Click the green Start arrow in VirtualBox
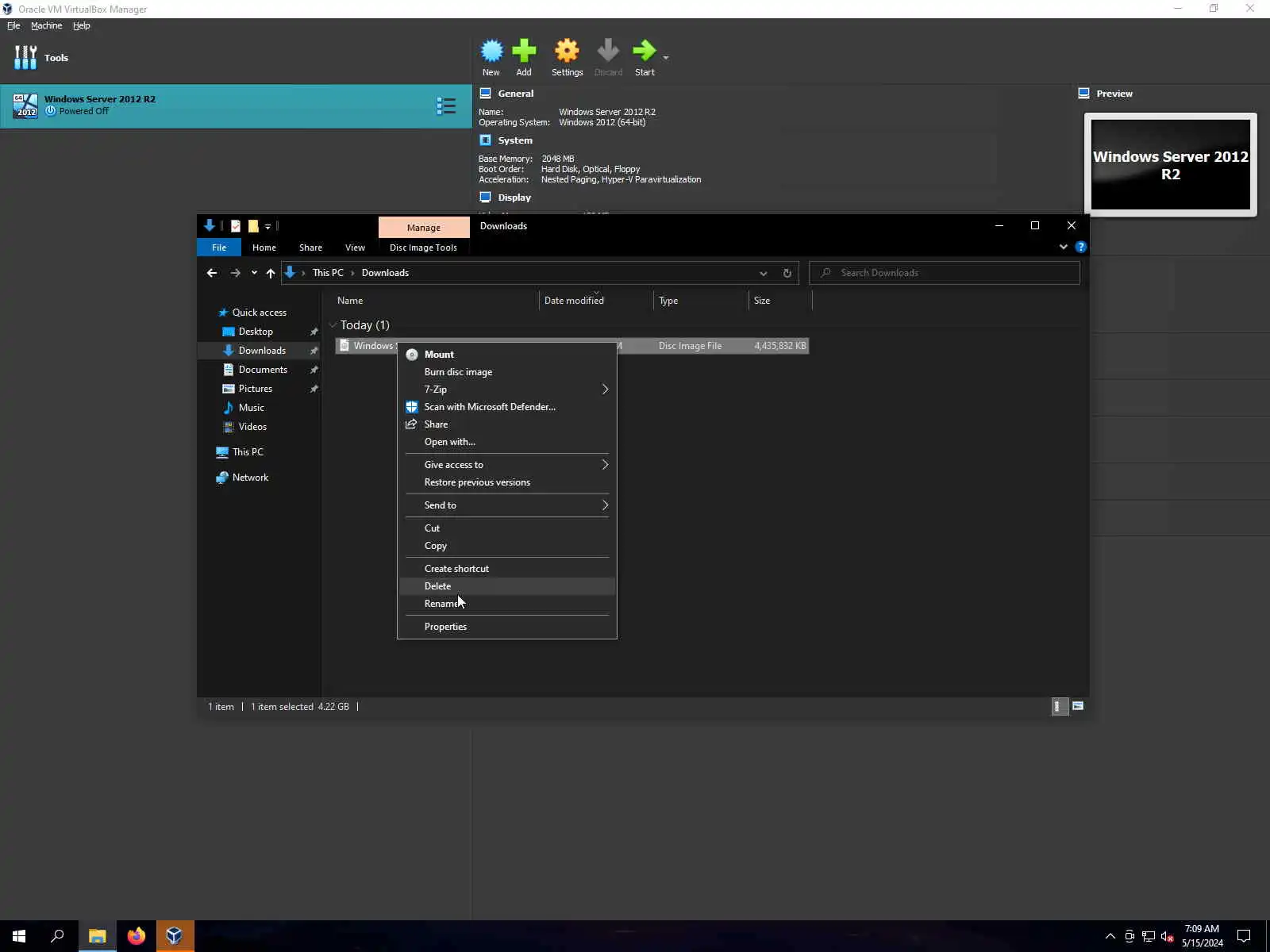The height and width of the screenshot is (952, 1270). click(x=644, y=52)
